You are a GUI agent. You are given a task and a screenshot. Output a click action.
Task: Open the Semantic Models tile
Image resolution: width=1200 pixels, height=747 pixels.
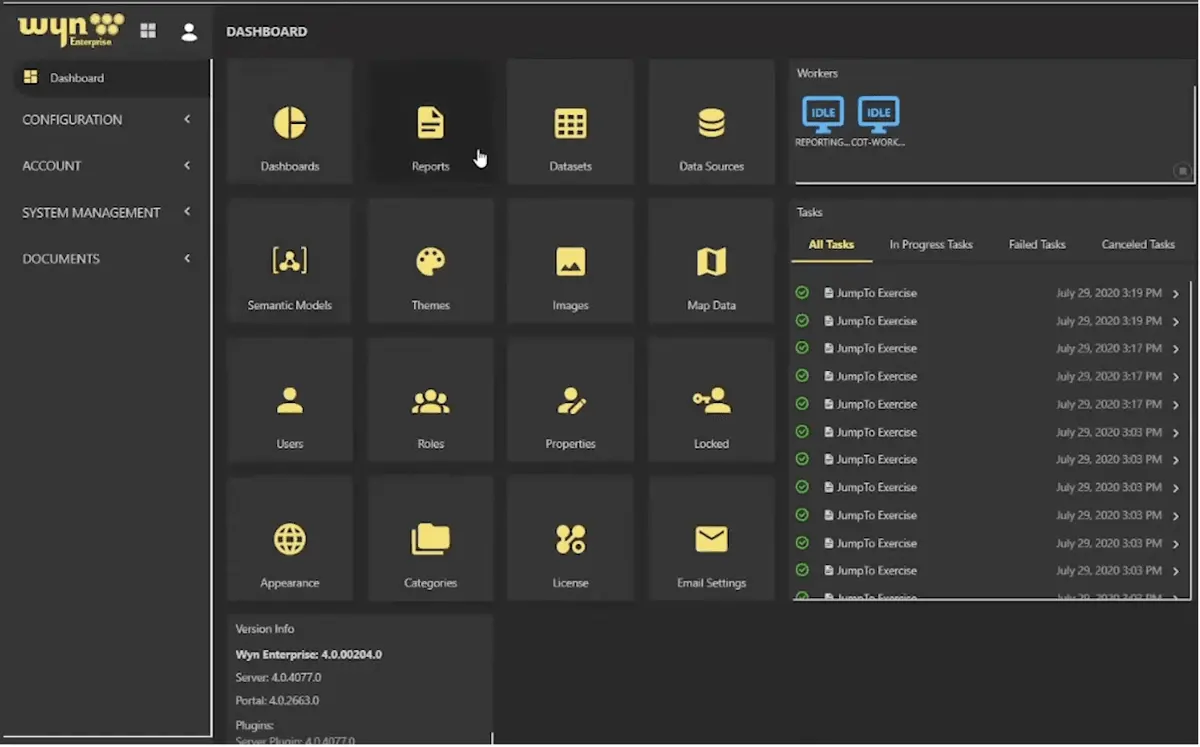(290, 261)
